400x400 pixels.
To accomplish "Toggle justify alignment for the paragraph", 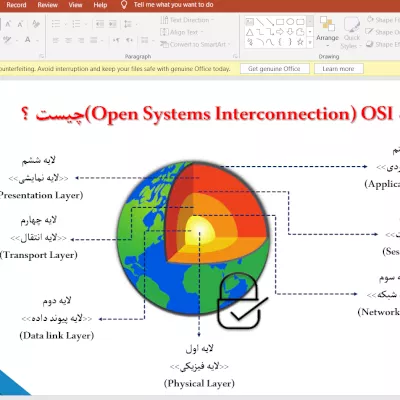I will [x=93, y=40].
